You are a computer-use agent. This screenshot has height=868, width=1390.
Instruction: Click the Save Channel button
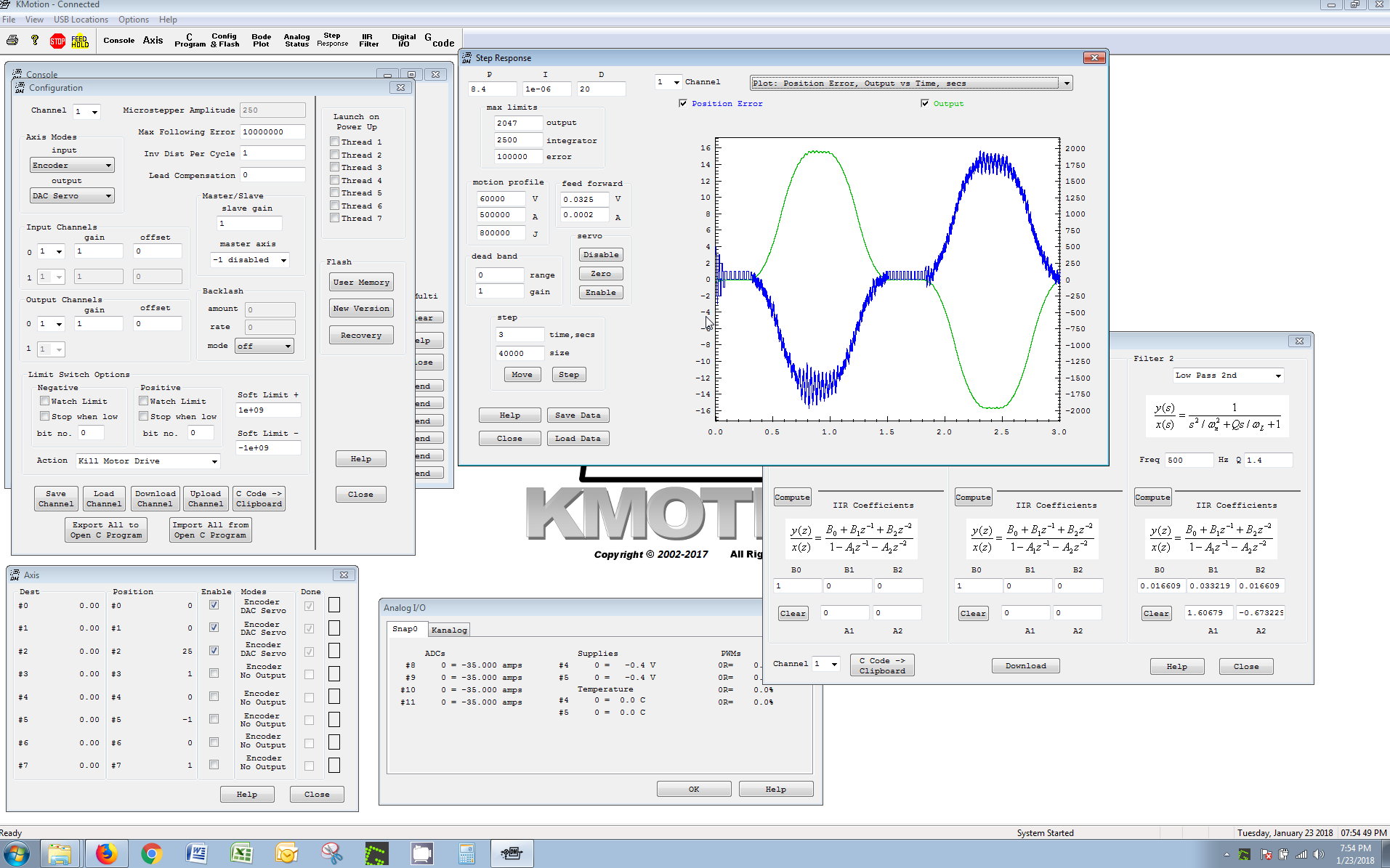click(x=56, y=499)
